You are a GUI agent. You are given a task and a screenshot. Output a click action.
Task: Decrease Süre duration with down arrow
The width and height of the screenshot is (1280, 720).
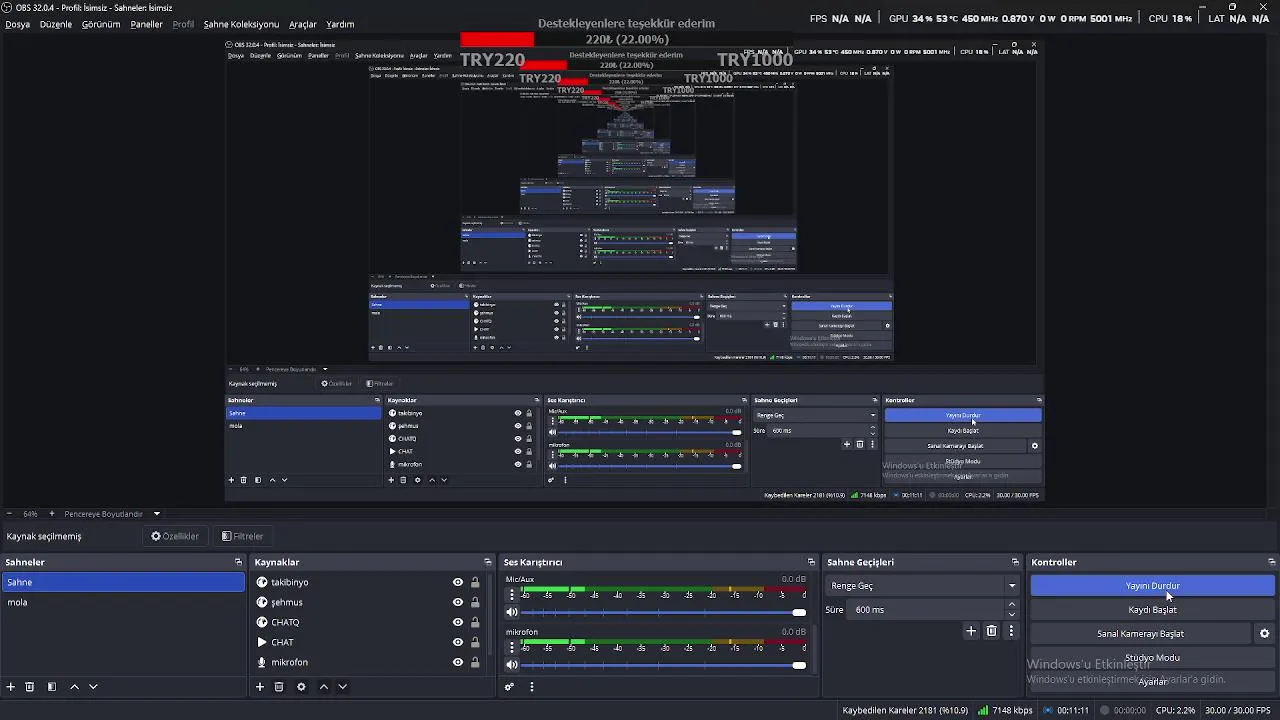(1011, 614)
